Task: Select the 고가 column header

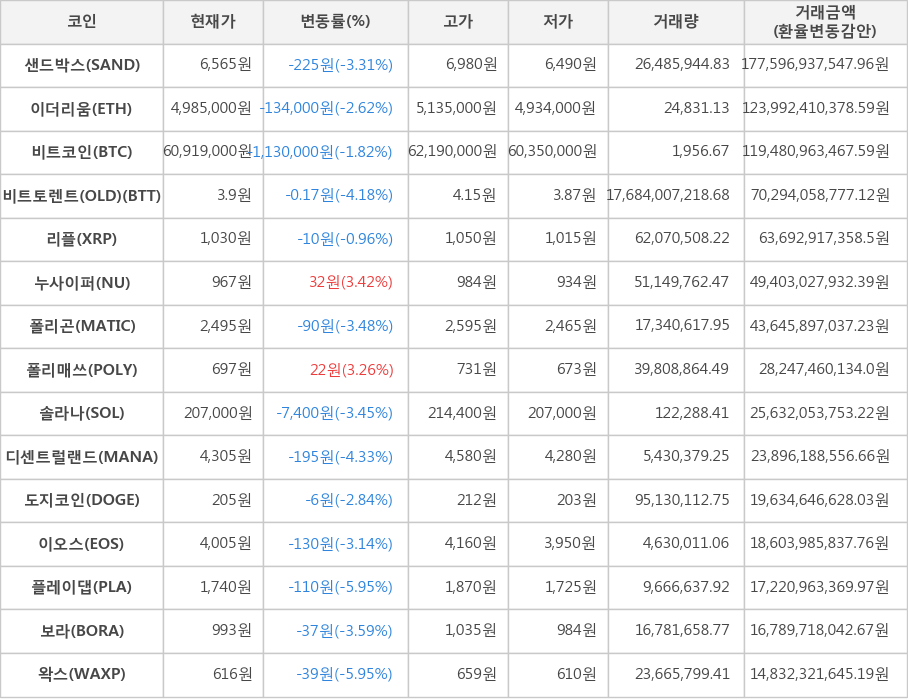Action: pyautogui.click(x=458, y=22)
